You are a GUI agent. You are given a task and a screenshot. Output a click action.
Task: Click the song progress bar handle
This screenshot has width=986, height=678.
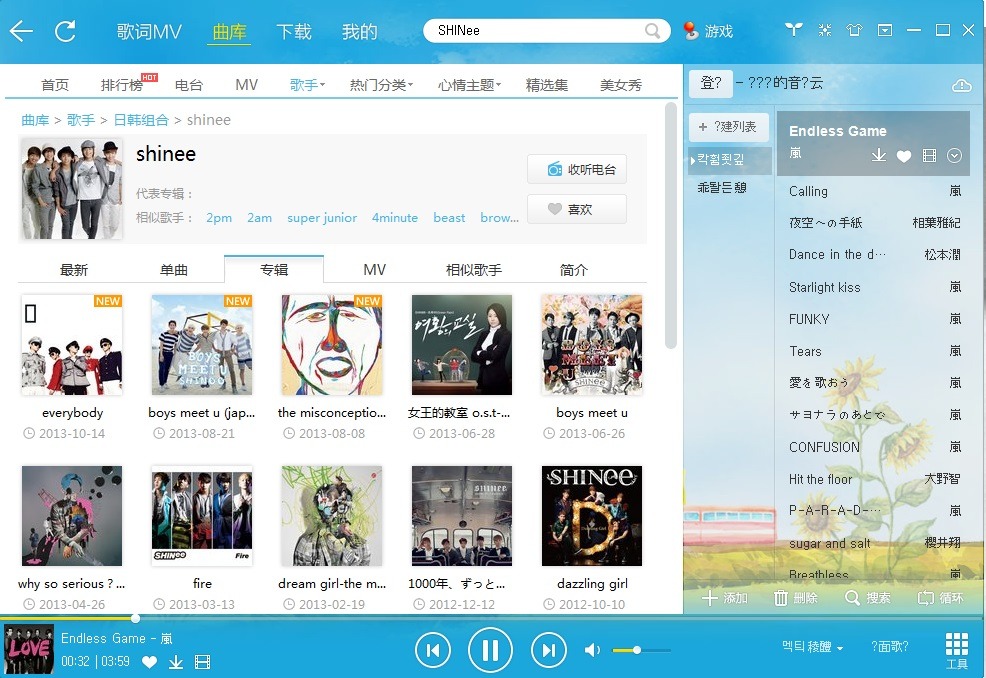click(135, 618)
